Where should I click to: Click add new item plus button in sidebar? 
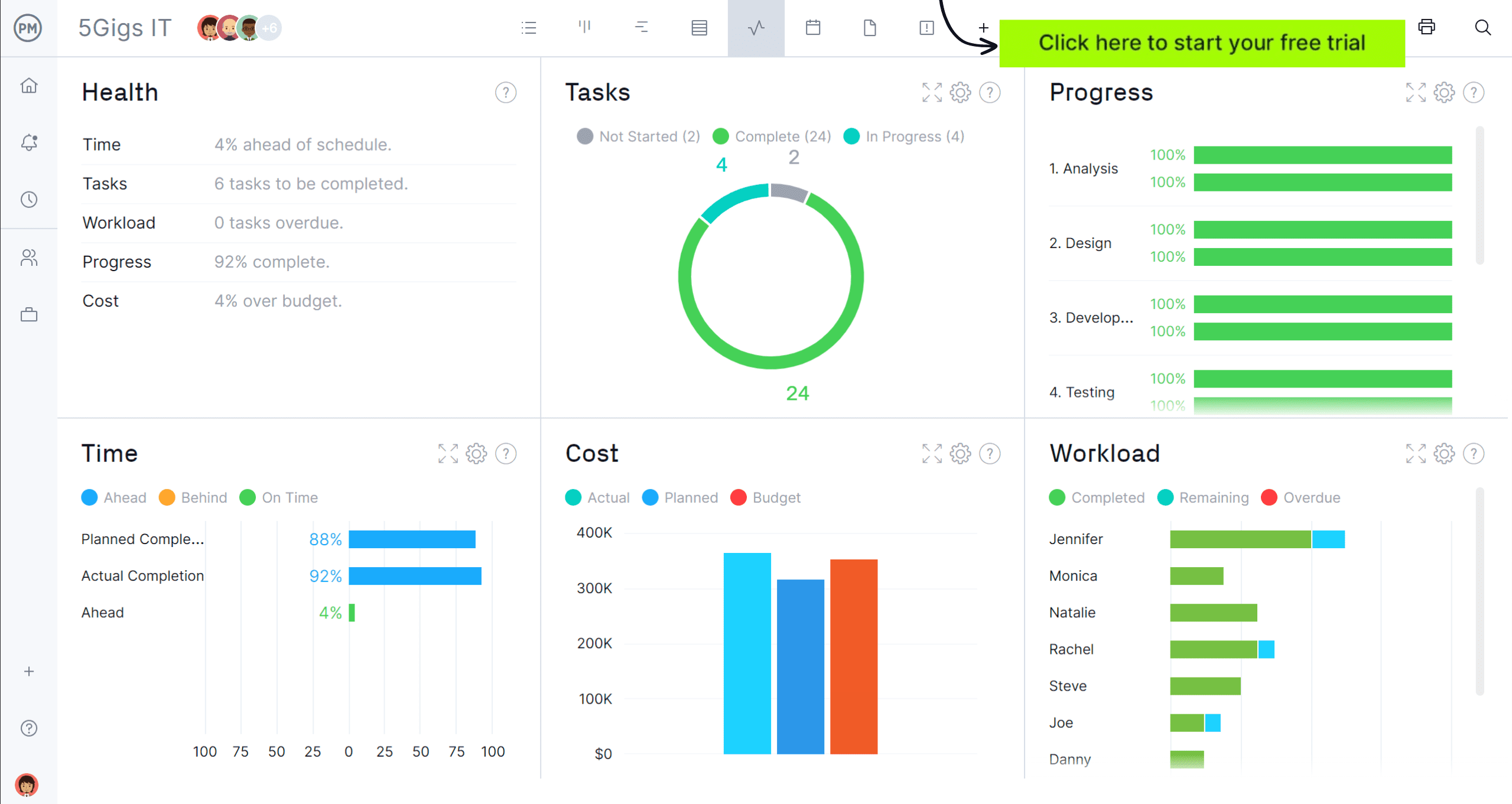coord(29,671)
